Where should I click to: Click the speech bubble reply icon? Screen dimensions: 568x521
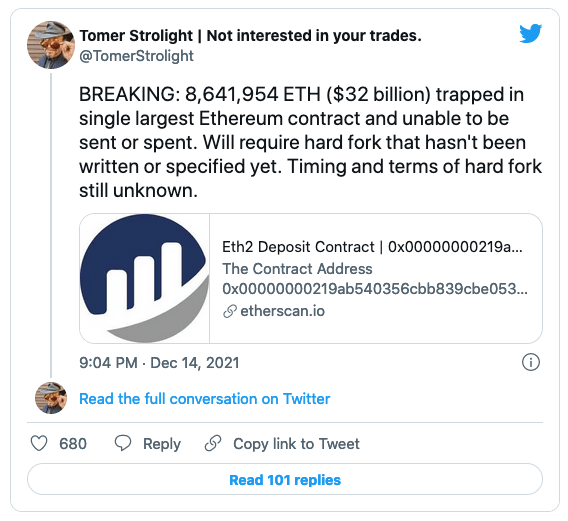click(123, 443)
